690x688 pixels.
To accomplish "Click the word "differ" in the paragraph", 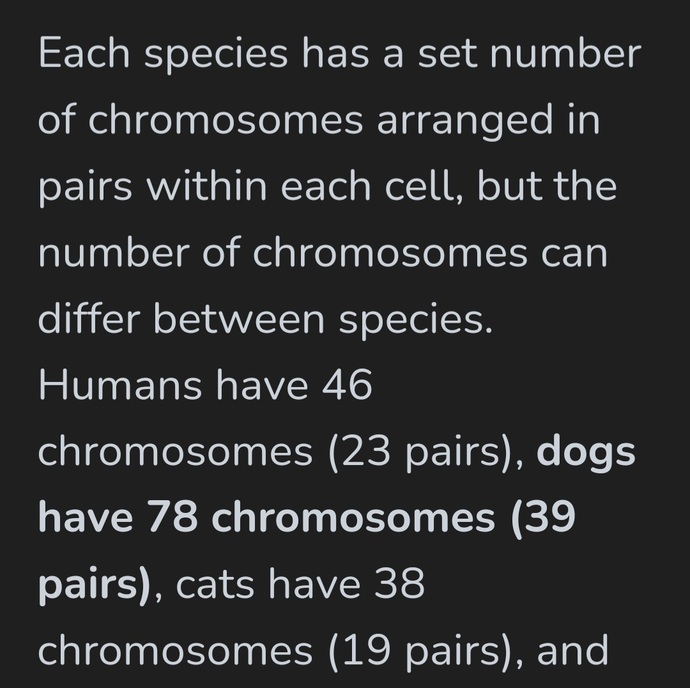I will tap(89, 318).
